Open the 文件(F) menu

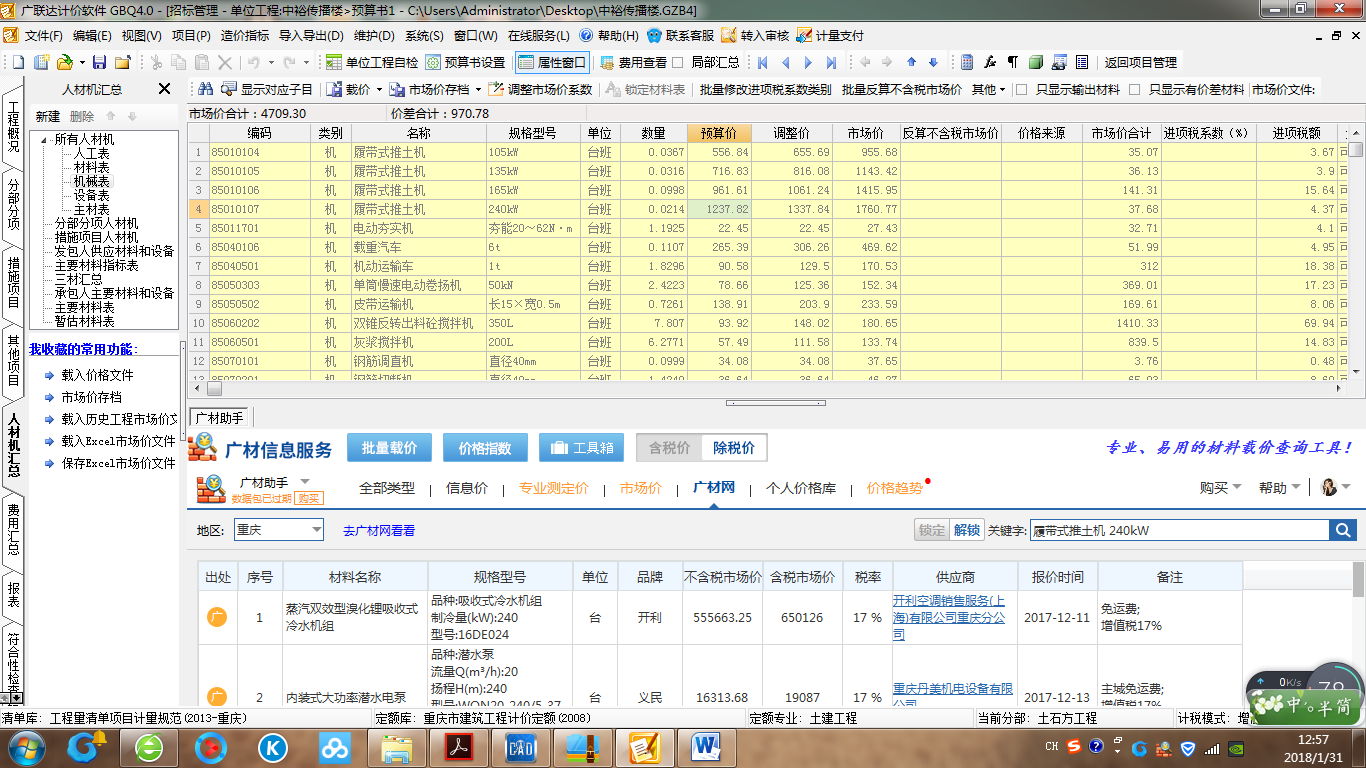pyautogui.click(x=44, y=35)
